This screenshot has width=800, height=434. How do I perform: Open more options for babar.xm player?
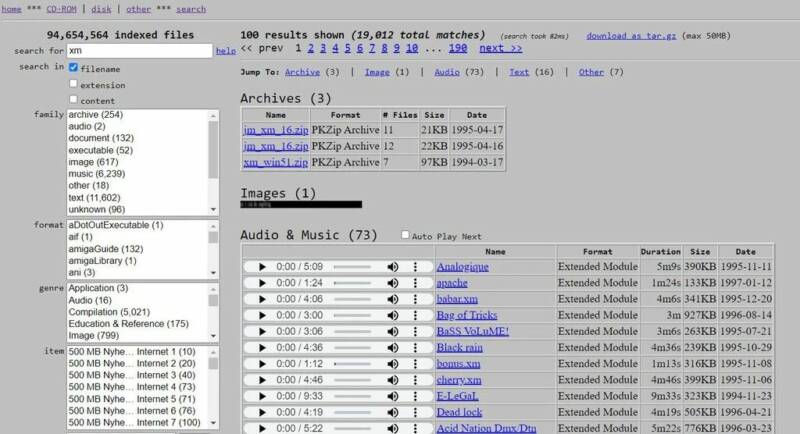pos(415,299)
